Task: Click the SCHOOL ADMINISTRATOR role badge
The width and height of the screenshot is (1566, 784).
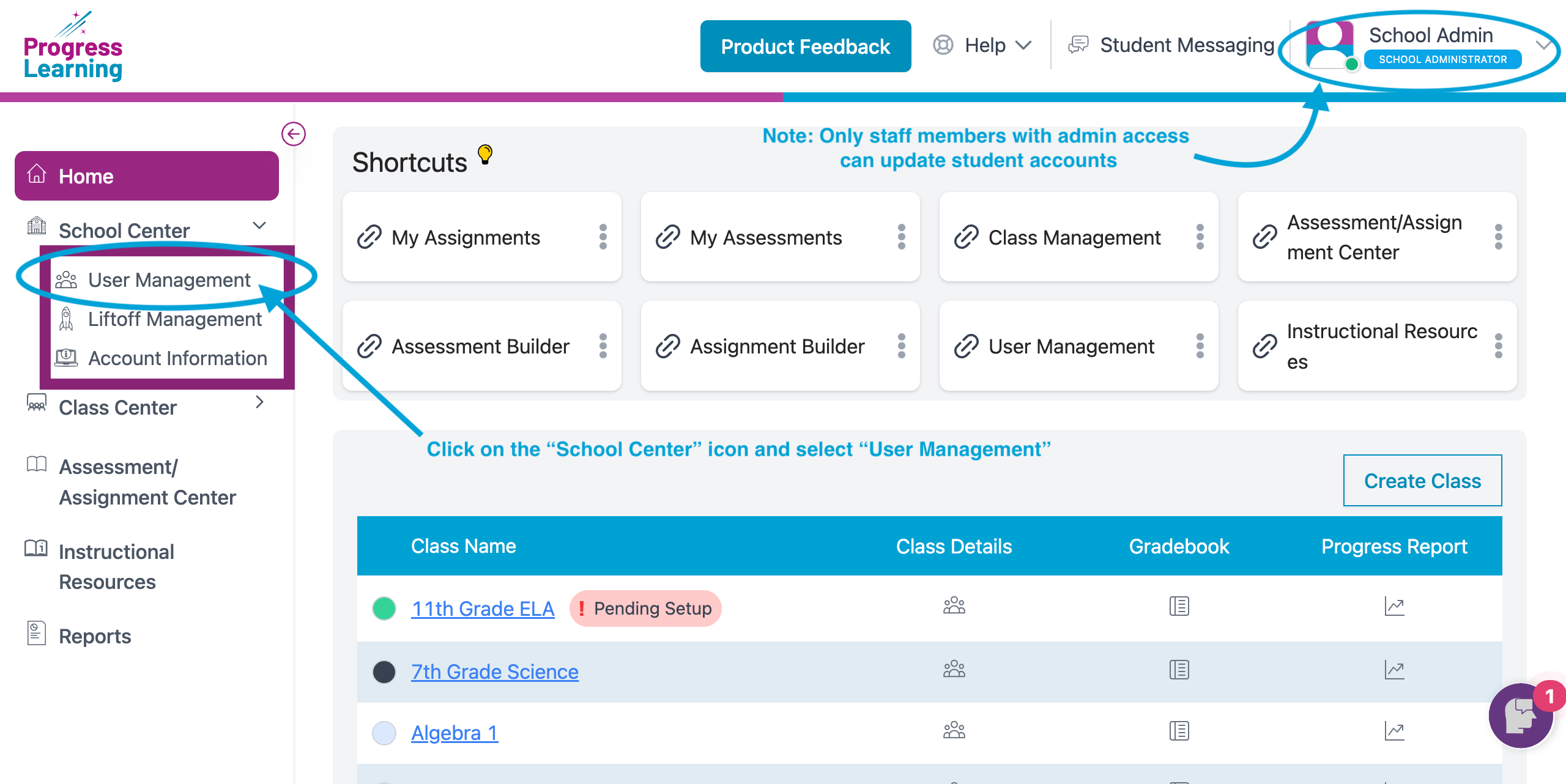Action: [x=1442, y=59]
